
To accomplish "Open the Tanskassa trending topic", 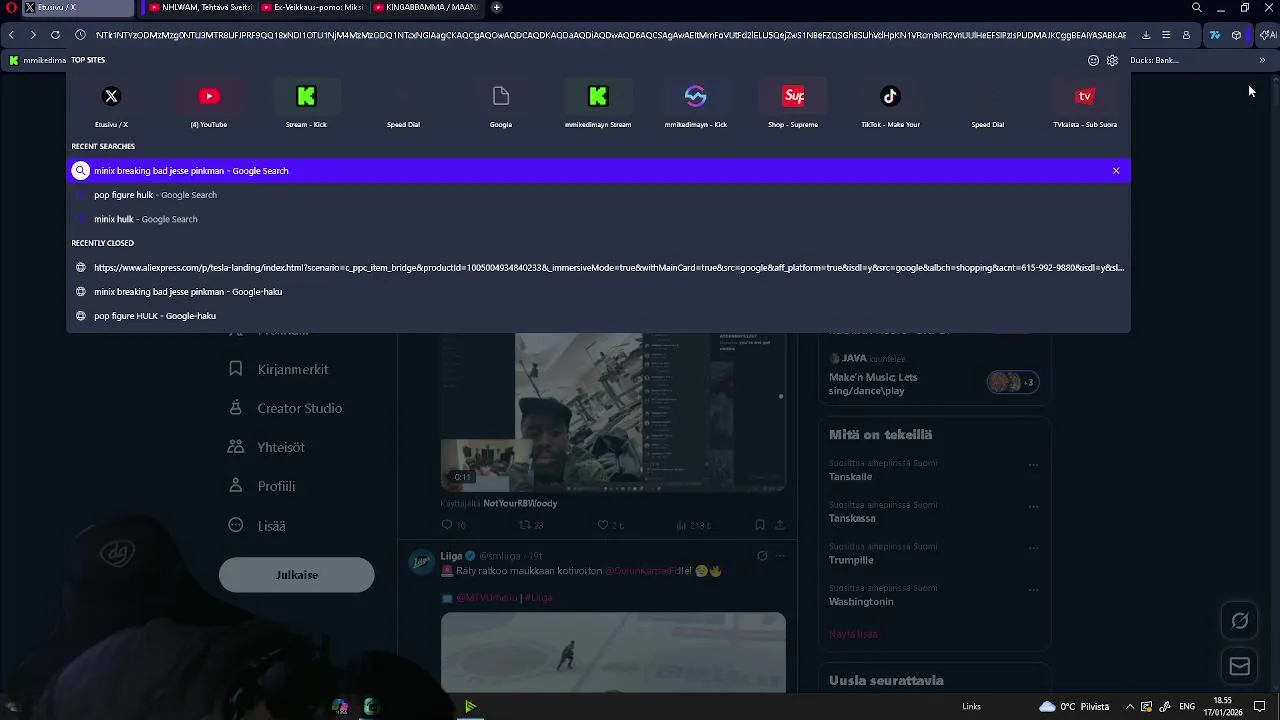I will [852, 518].
